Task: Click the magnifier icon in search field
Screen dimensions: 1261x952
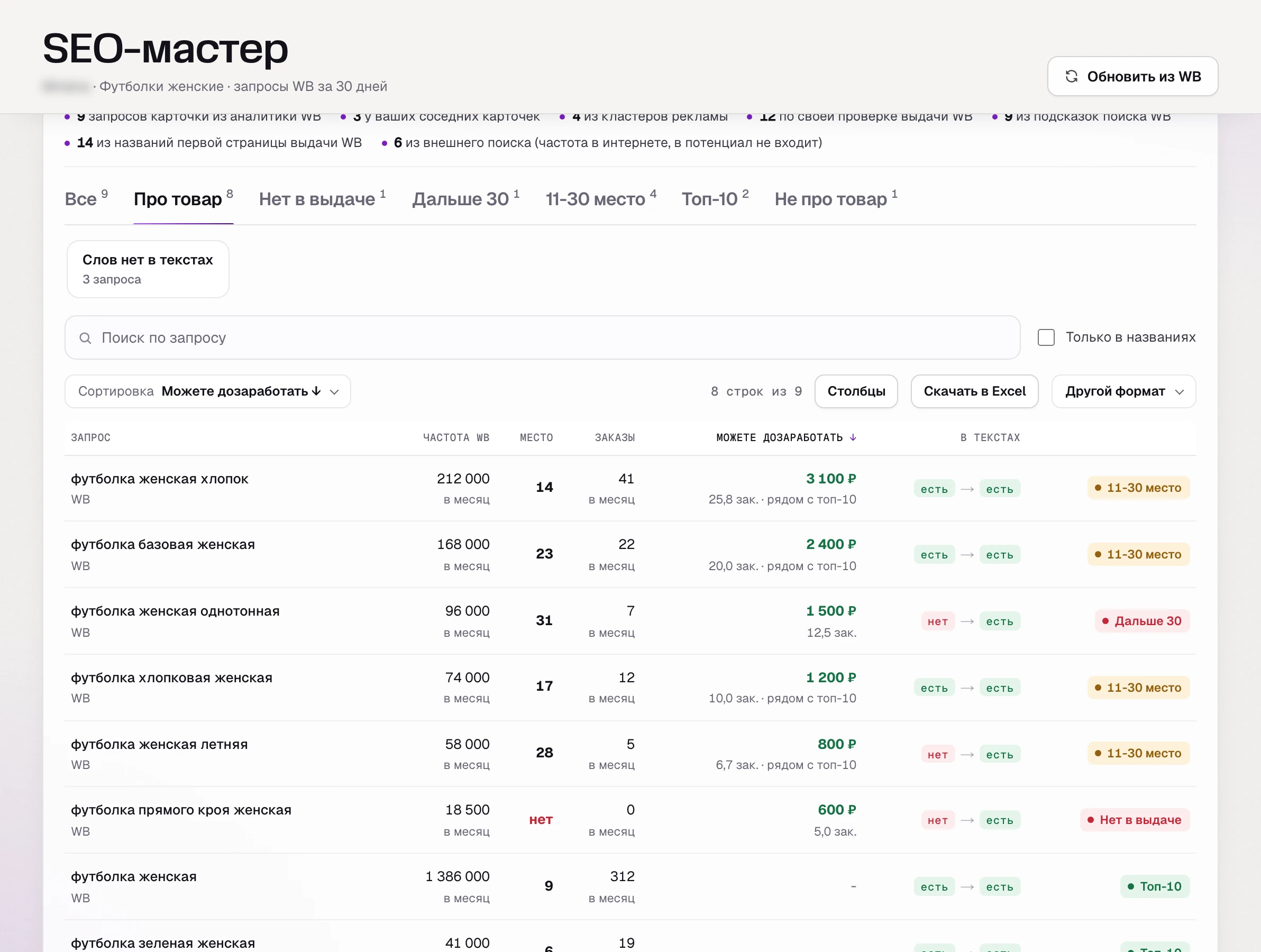Action: click(85, 338)
